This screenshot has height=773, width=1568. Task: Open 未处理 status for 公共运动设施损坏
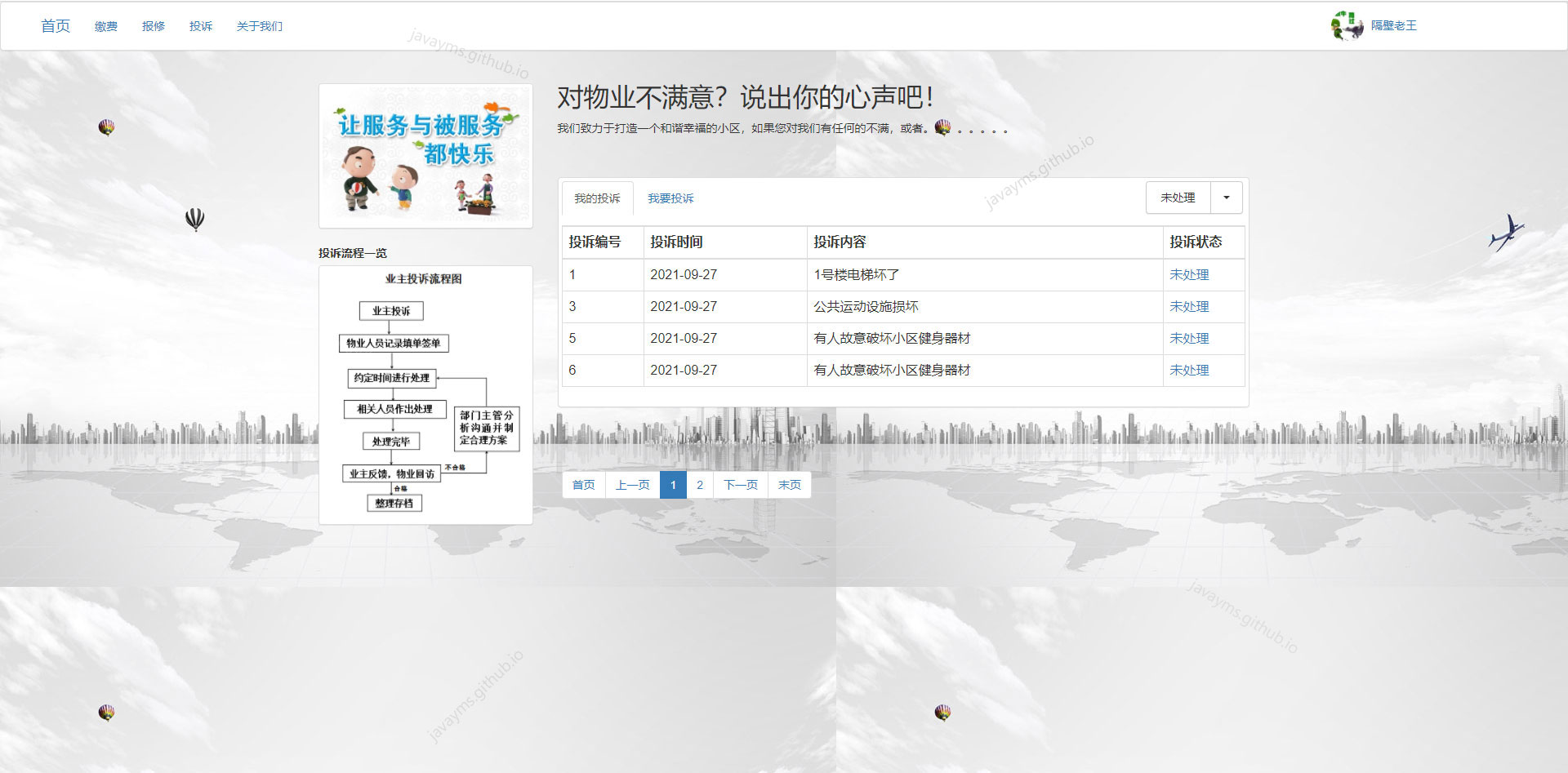pyautogui.click(x=1189, y=307)
